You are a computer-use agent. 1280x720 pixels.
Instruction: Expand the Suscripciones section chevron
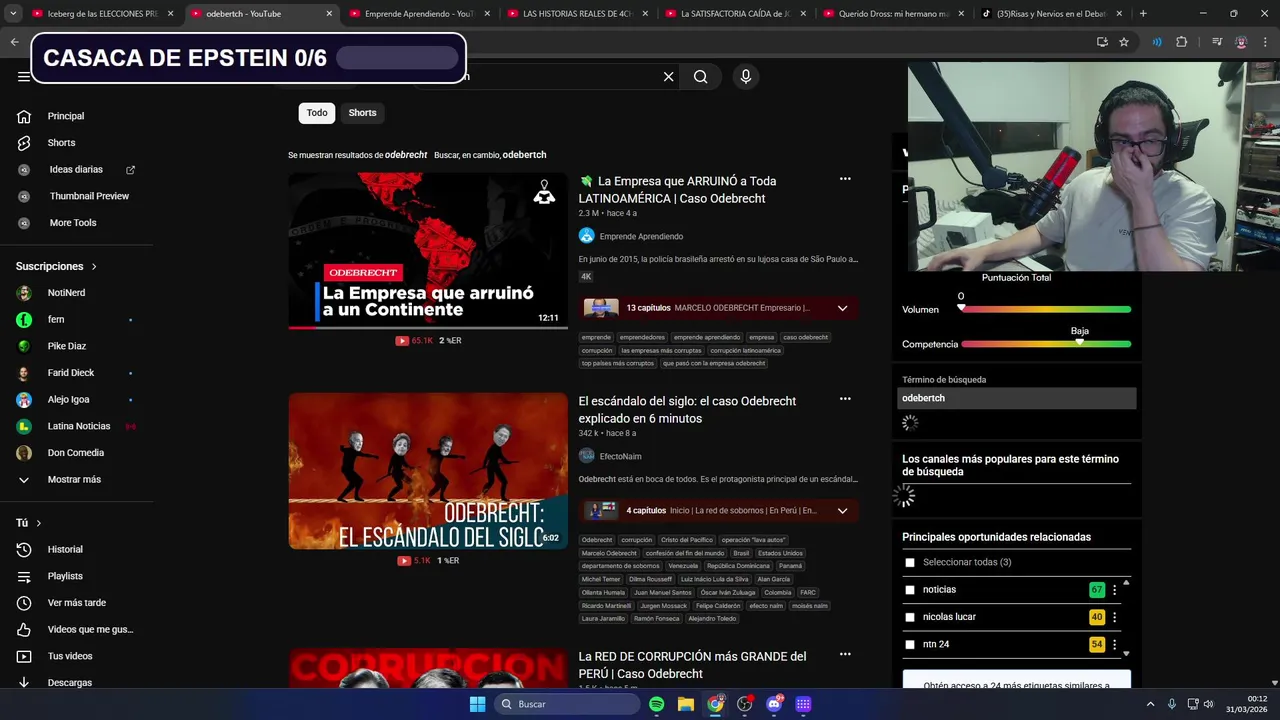click(x=94, y=267)
